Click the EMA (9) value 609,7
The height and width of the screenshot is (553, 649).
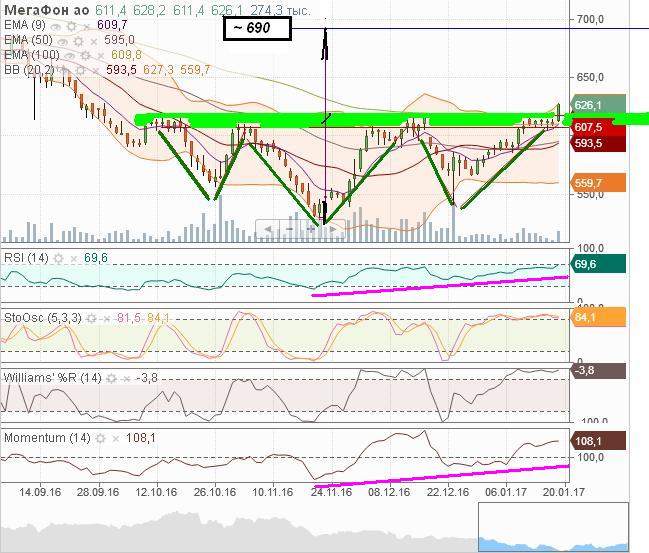click(112, 25)
